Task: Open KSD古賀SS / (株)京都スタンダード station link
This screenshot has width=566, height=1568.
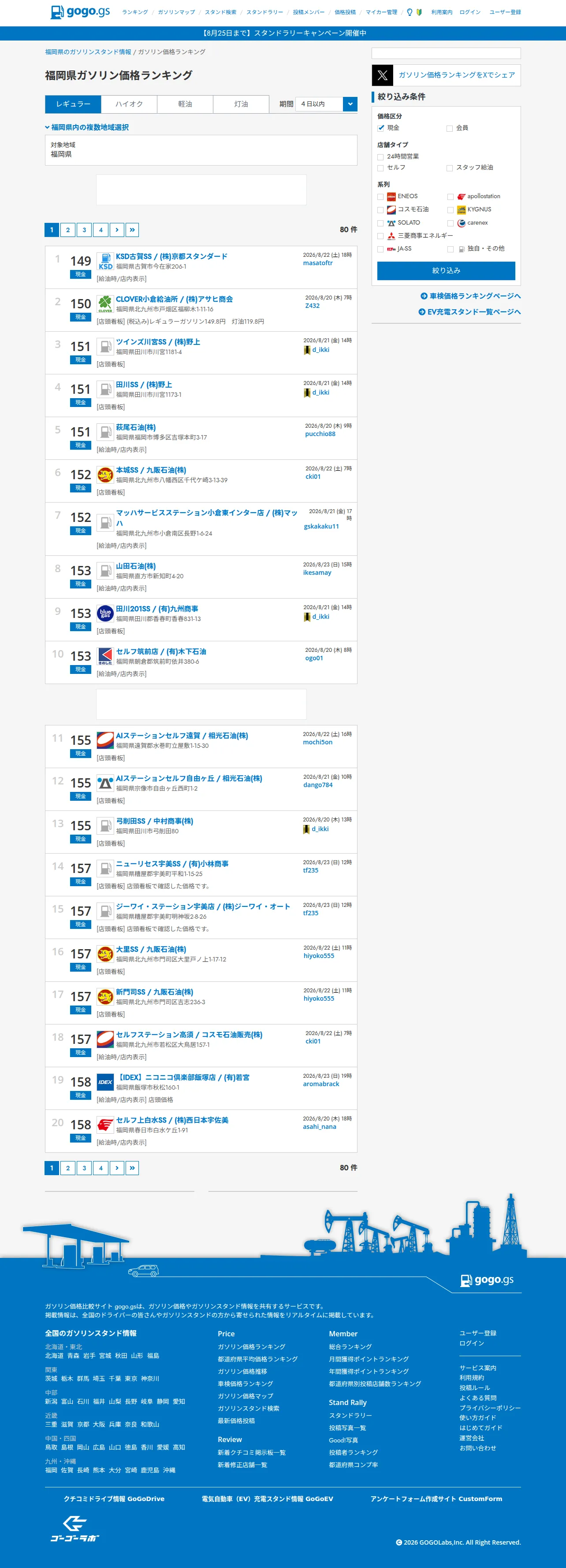Action: tap(172, 257)
